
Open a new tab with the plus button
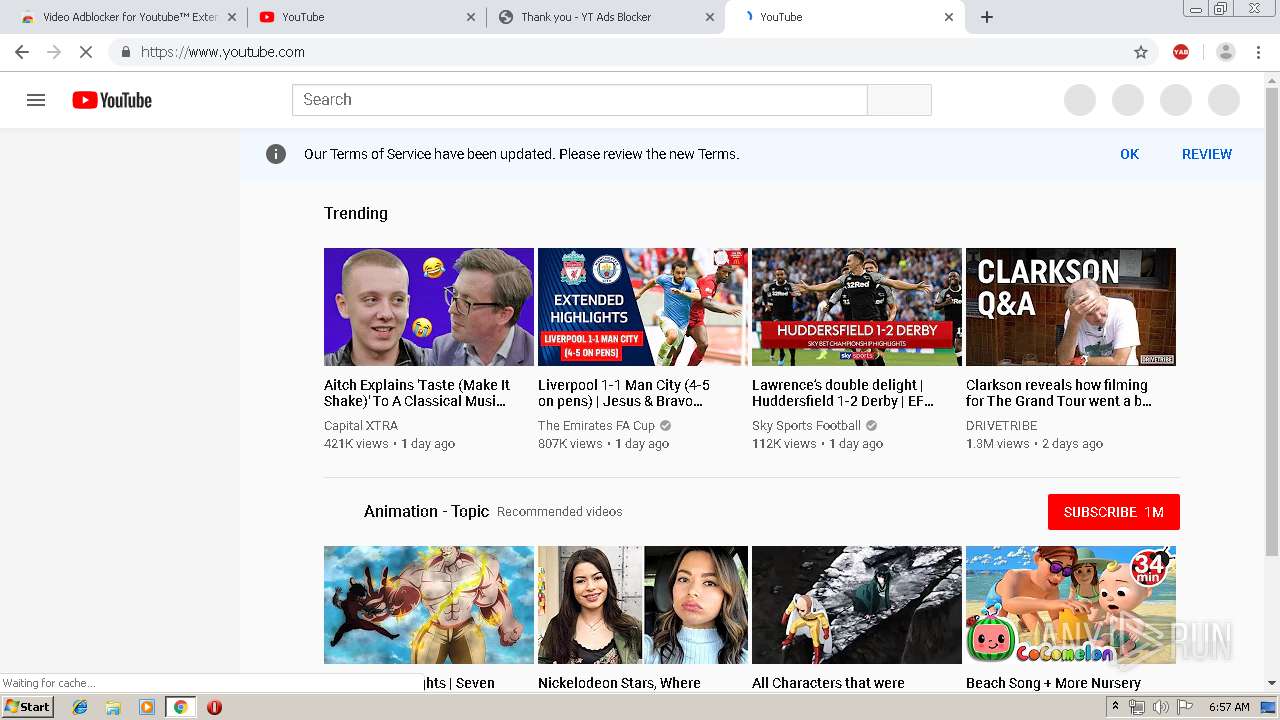coord(987,17)
